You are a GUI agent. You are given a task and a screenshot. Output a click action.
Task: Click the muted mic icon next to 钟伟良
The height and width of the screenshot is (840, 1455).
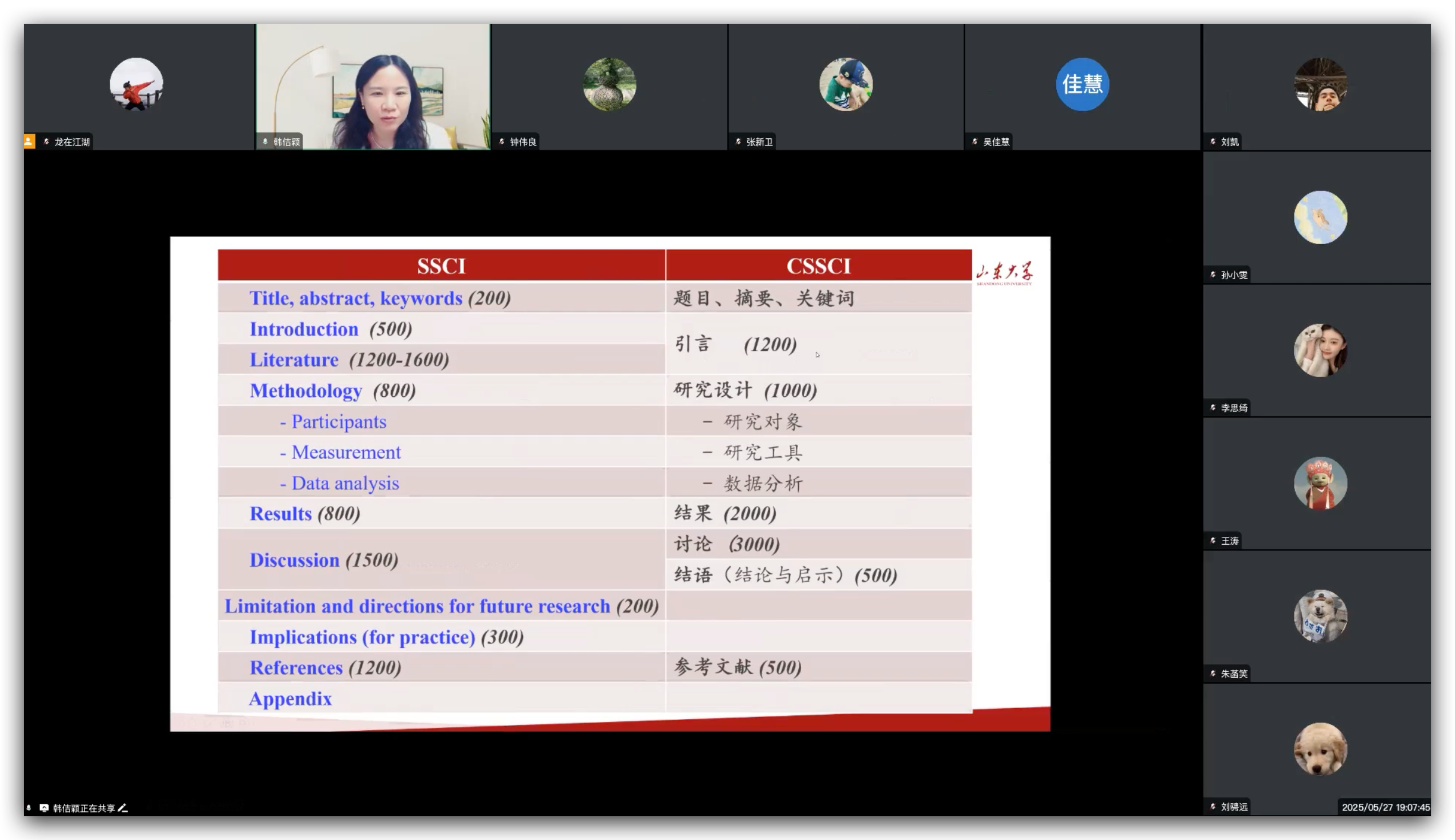[502, 141]
